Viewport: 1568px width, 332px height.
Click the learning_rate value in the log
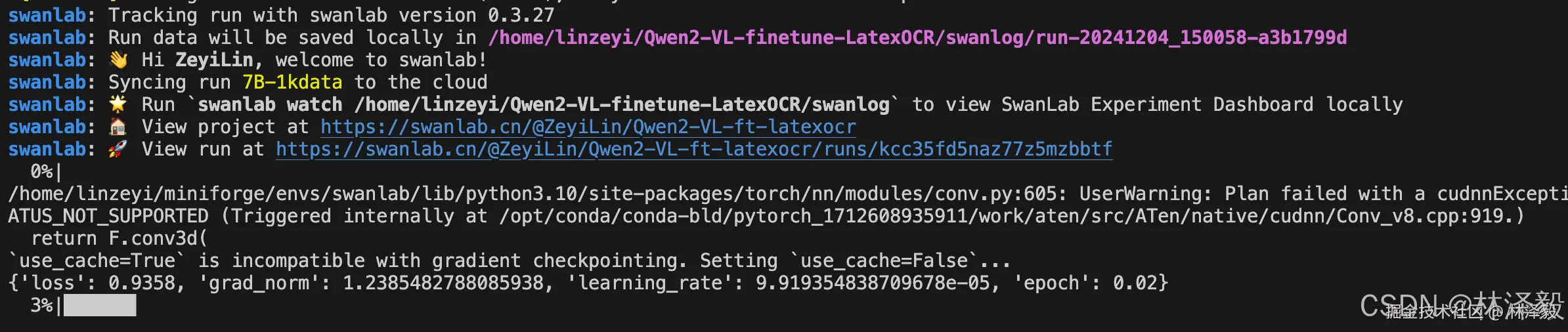pos(873,283)
